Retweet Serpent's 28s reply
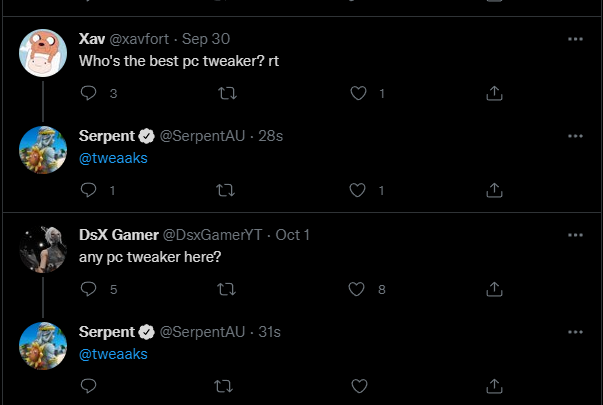The height and width of the screenshot is (405, 603). (226, 190)
